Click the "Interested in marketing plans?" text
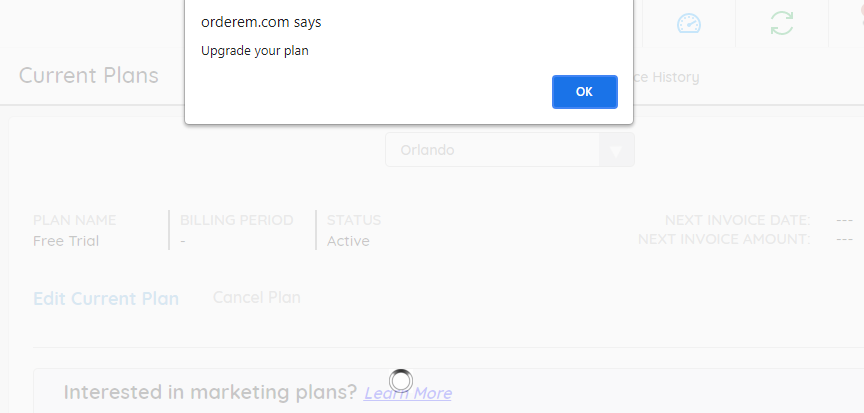Viewport: 864px width, 413px height. point(210,392)
